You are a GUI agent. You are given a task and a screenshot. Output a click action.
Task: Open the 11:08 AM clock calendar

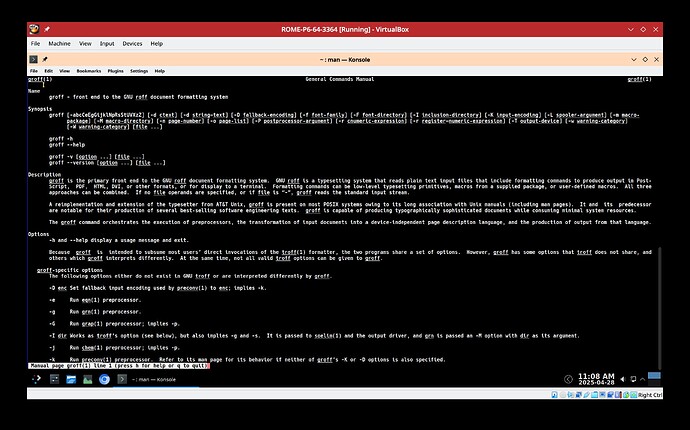coord(596,379)
